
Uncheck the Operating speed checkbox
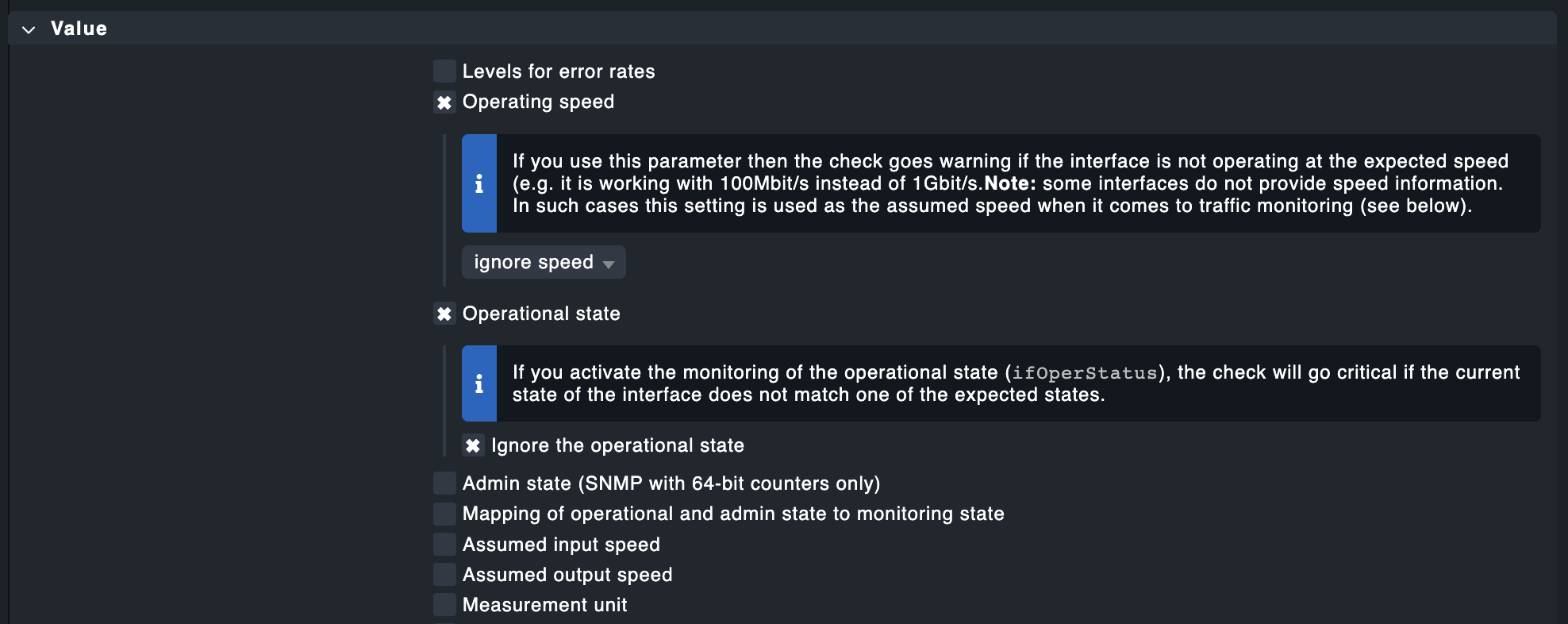[x=444, y=102]
